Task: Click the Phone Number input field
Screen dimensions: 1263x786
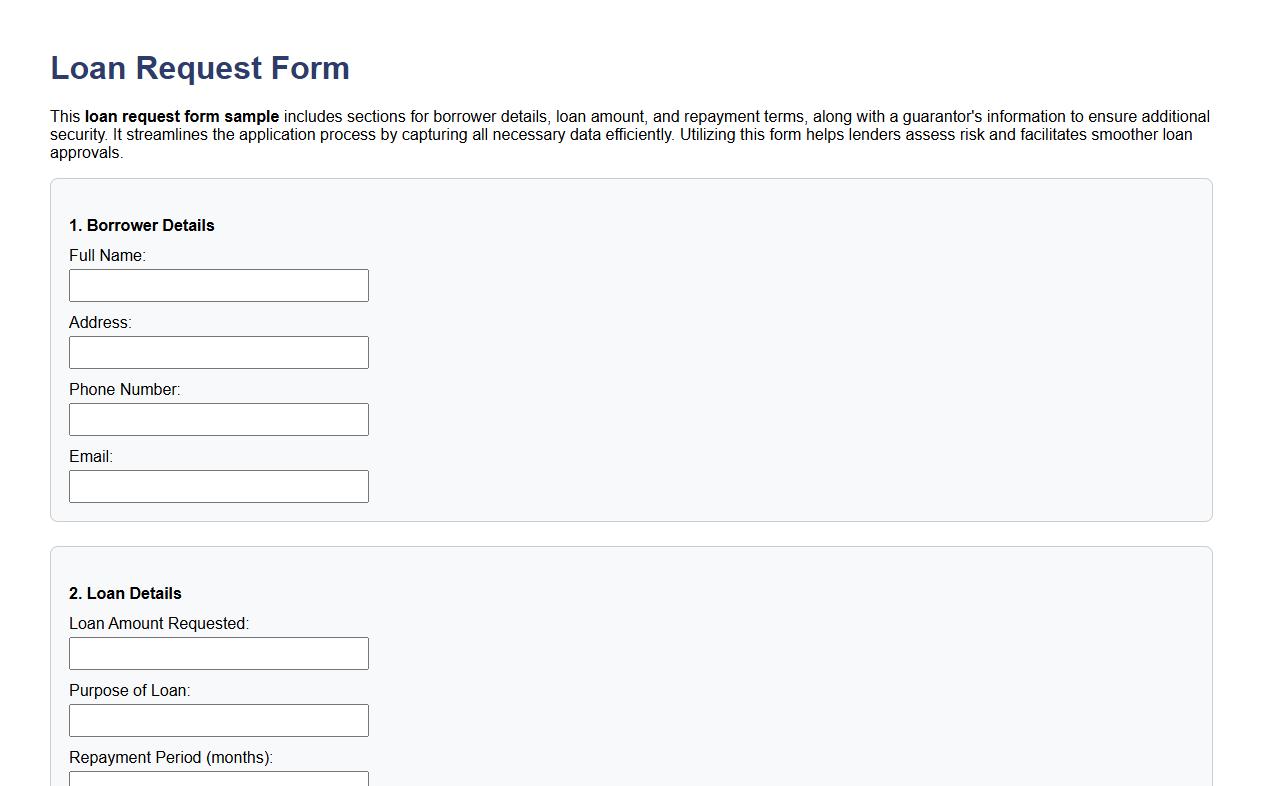Action: coord(218,419)
